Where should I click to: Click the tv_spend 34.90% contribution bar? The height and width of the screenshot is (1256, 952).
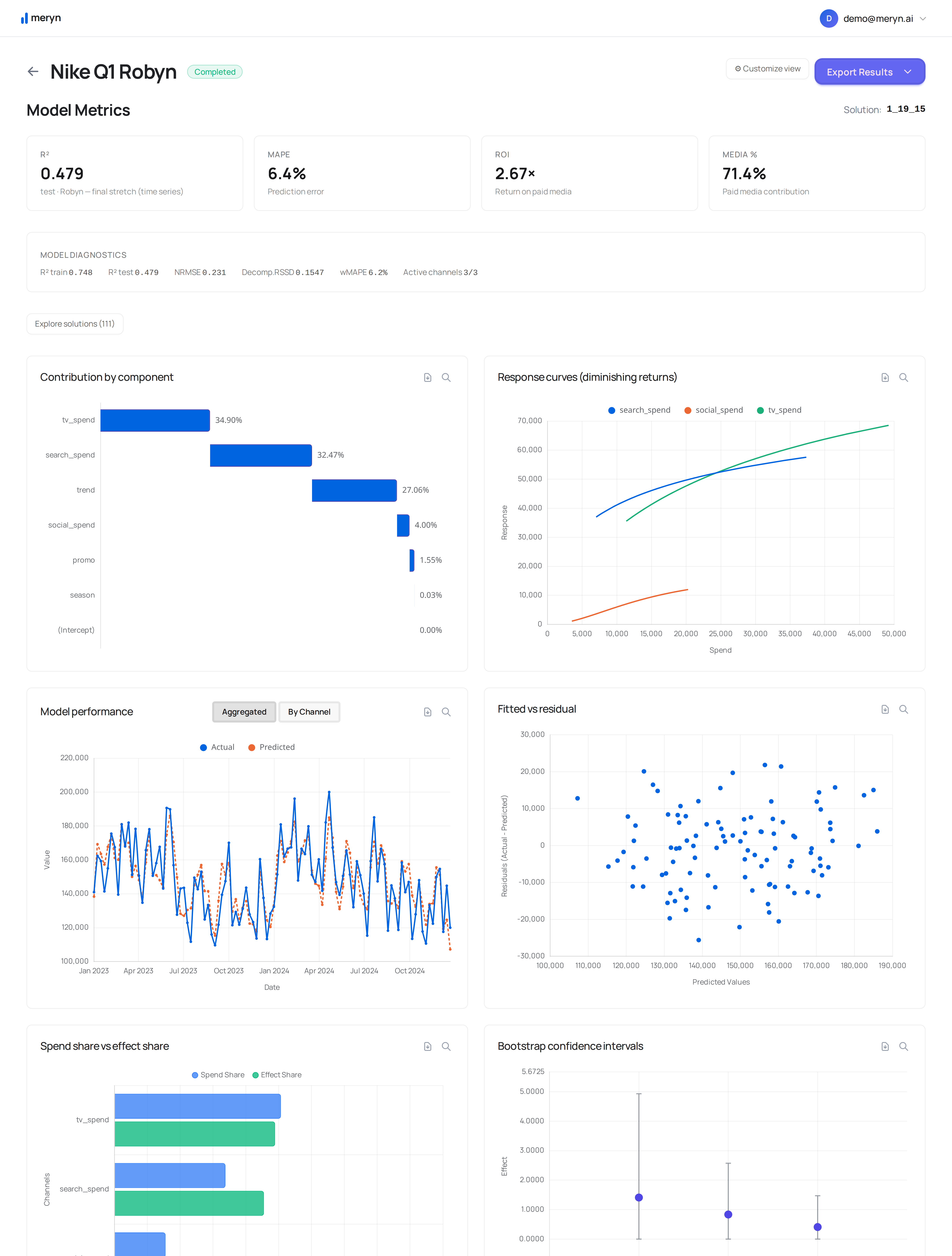[155, 420]
